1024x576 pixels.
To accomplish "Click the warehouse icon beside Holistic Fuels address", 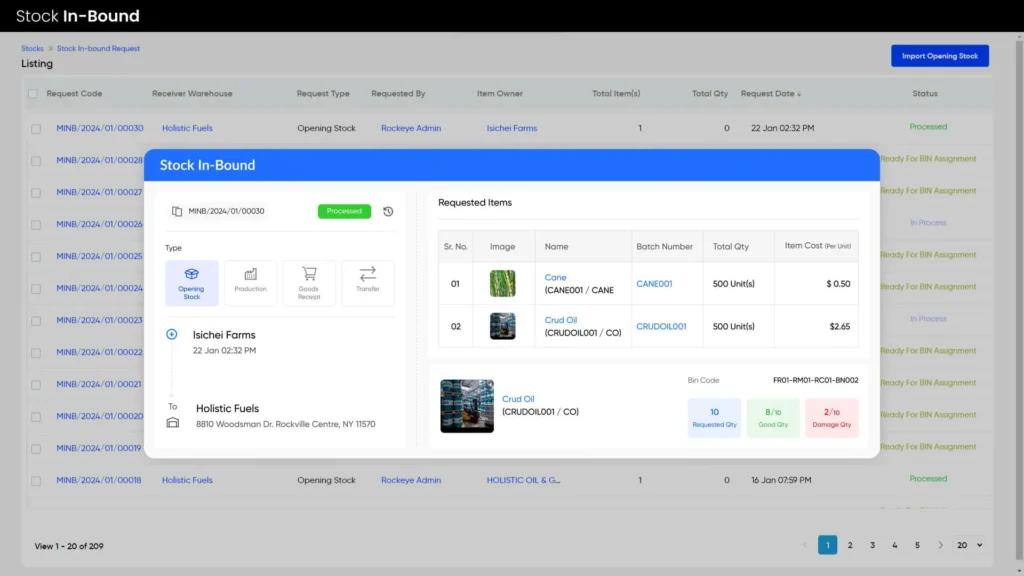I will coord(172,423).
